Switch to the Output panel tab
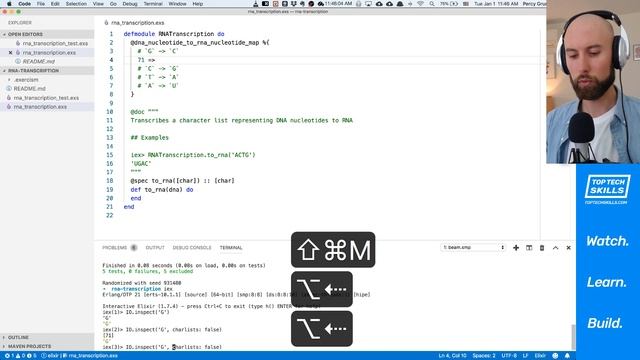The height and width of the screenshot is (360, 640). (155, 248)
